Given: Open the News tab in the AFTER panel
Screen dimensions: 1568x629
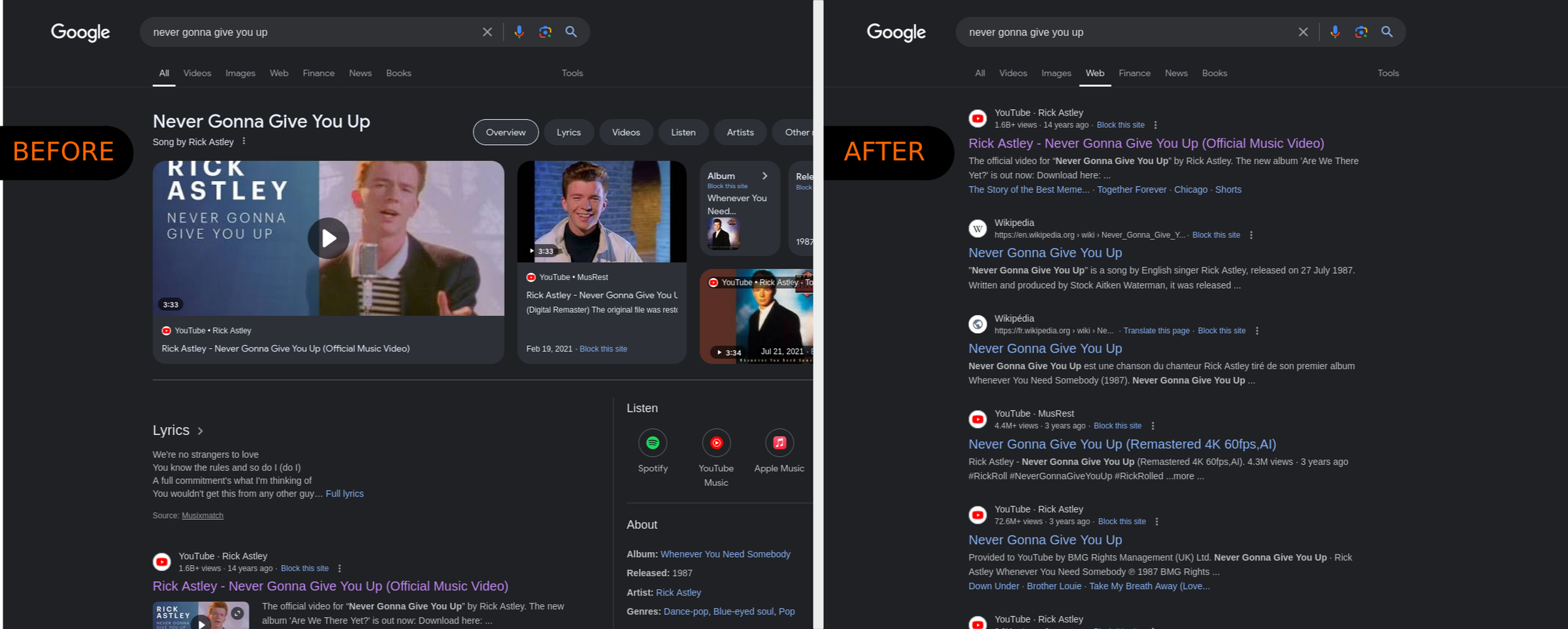Looking at the screenshot, I should click(1177, 73).
